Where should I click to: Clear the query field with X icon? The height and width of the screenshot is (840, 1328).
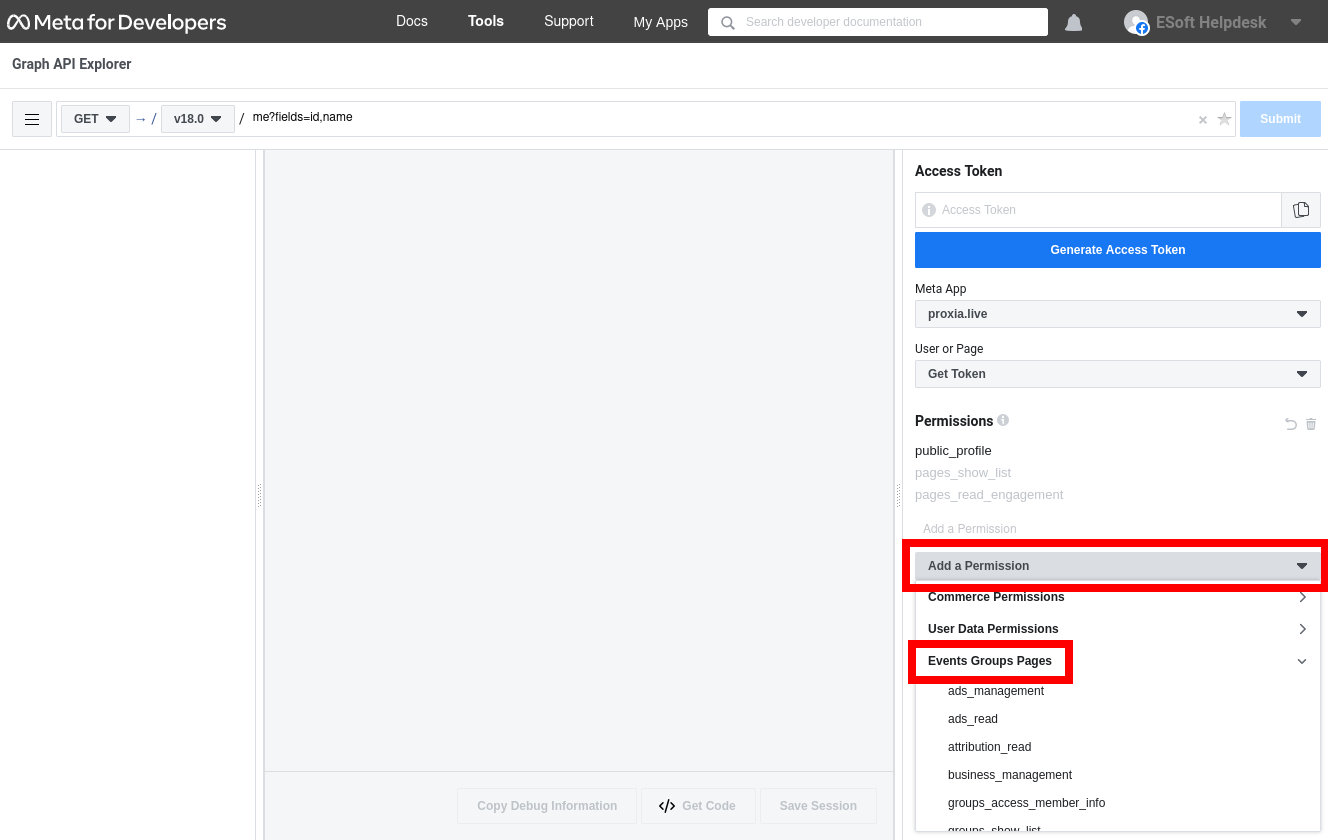point(1203,120)
